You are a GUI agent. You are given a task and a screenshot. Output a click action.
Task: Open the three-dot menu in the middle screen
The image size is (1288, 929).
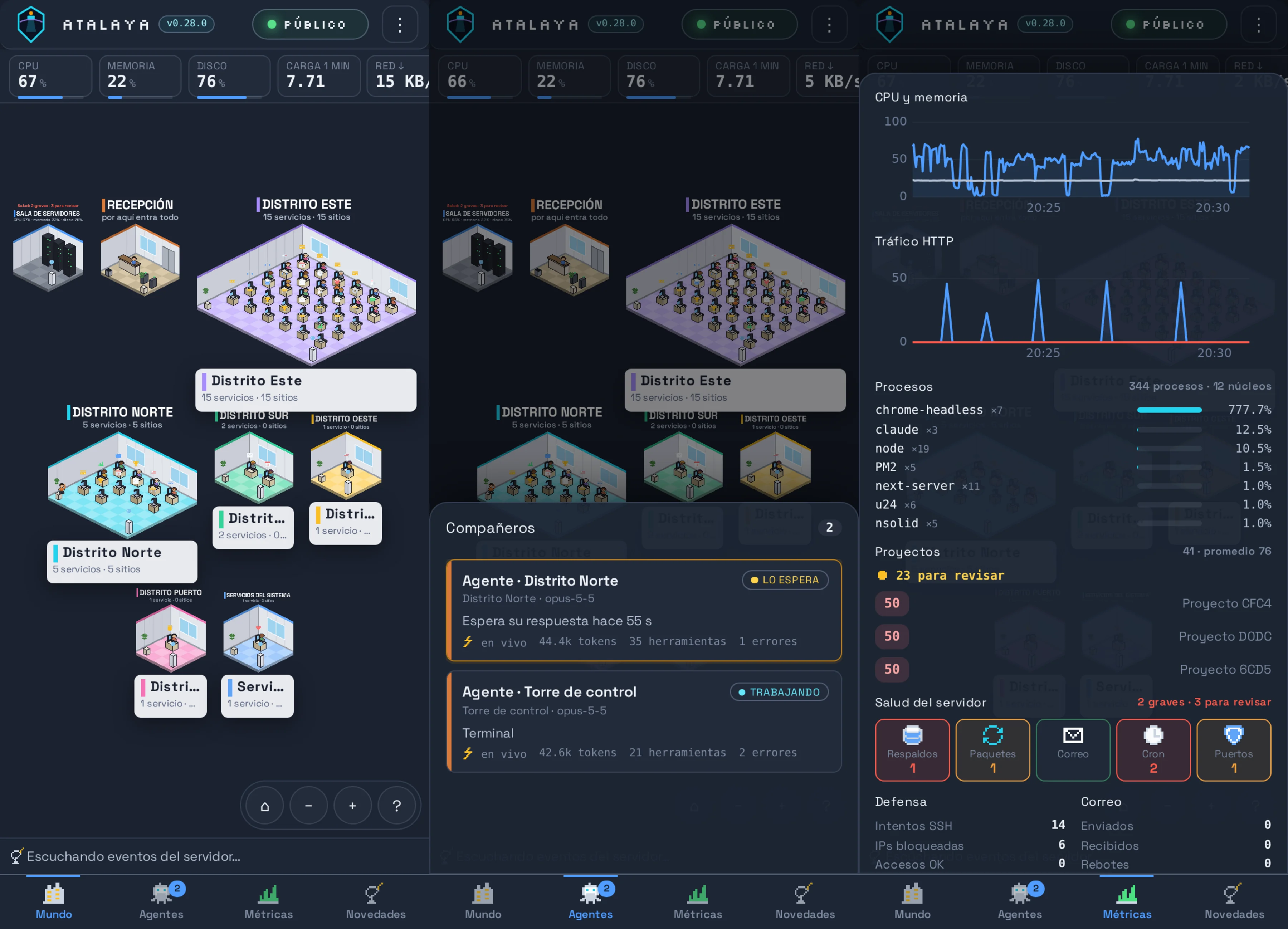[829, 24]
